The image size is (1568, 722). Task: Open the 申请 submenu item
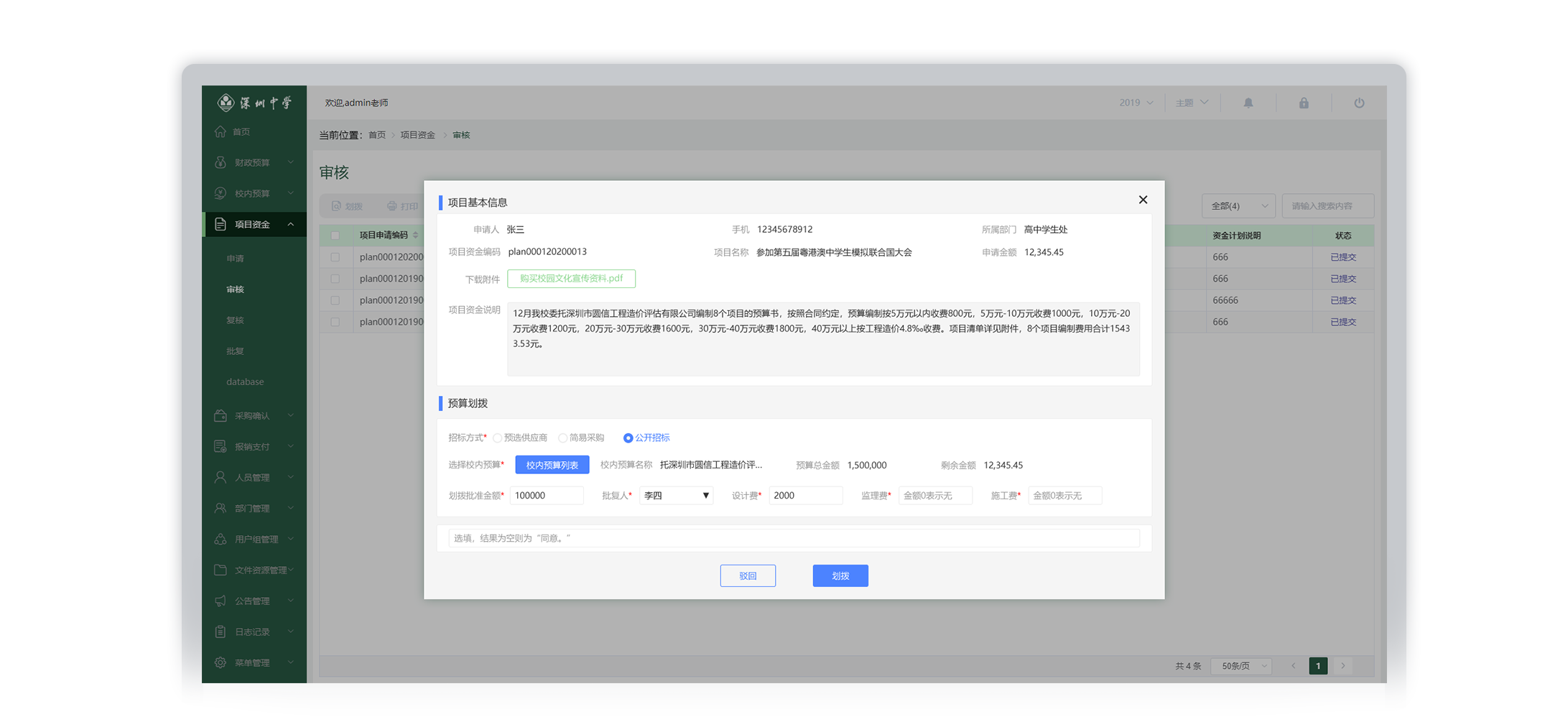[236, 259]
